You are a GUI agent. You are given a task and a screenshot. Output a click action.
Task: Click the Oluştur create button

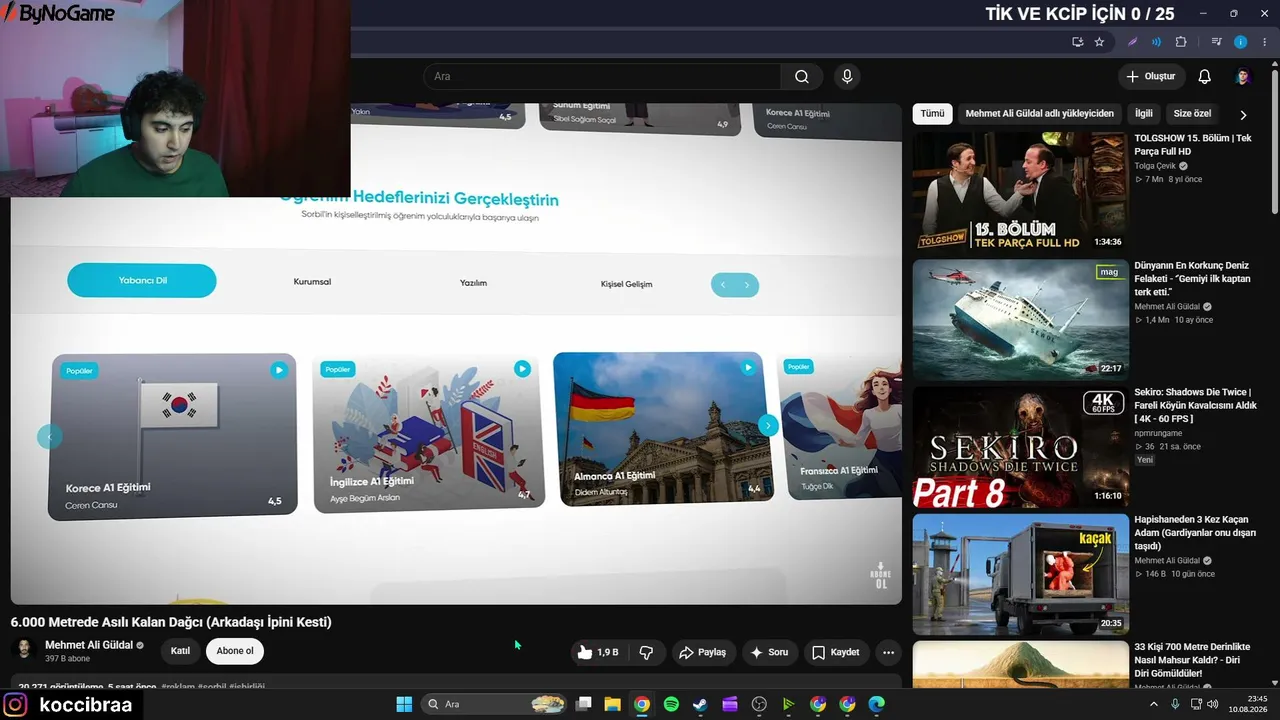click(x=1151, y=77)
